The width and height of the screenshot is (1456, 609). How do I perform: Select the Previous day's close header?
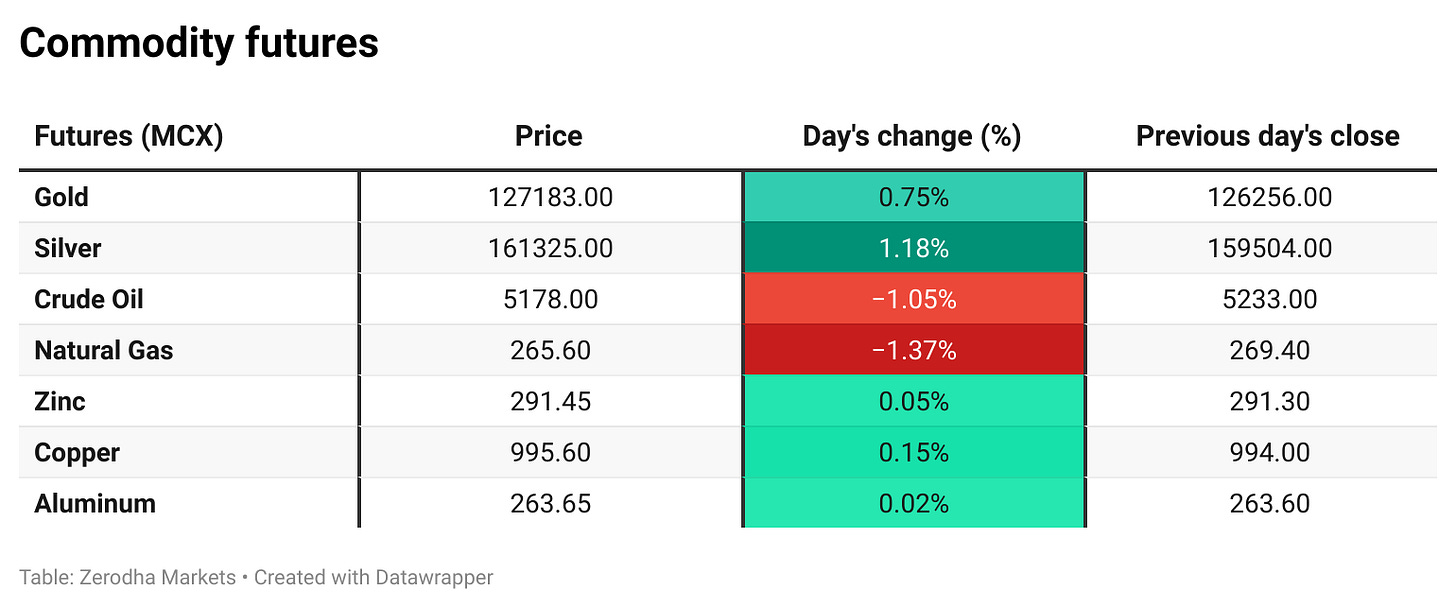tap(1267, 136)
